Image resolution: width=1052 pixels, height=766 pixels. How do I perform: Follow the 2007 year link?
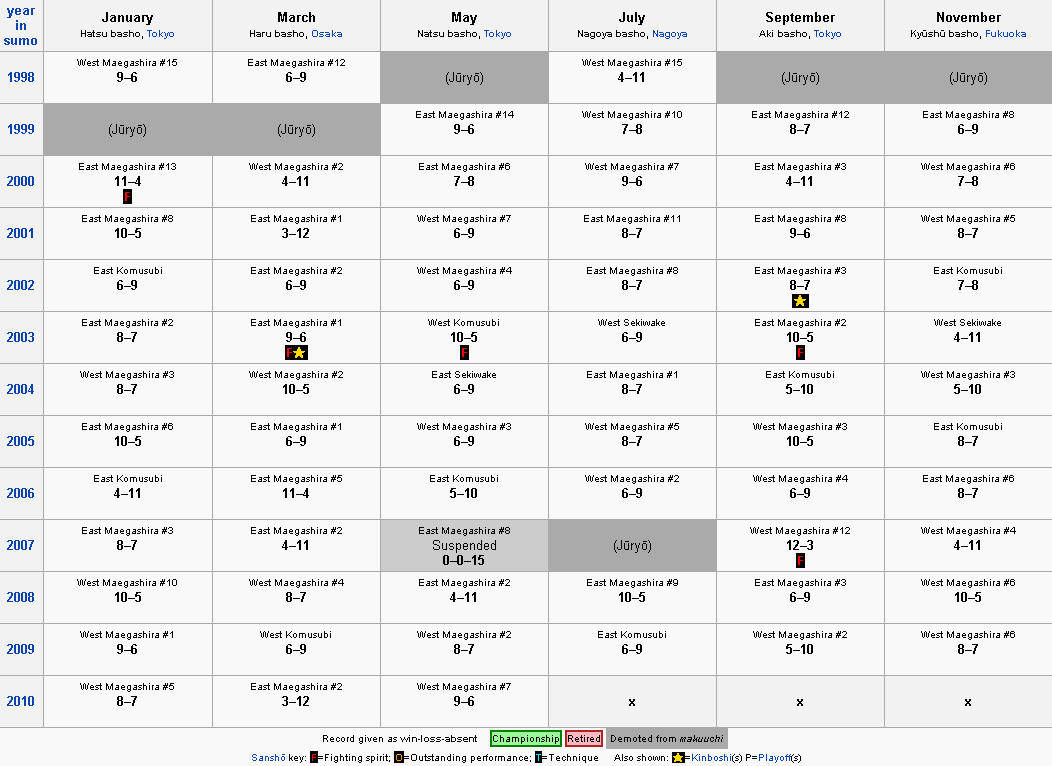[x=21, y=545]
